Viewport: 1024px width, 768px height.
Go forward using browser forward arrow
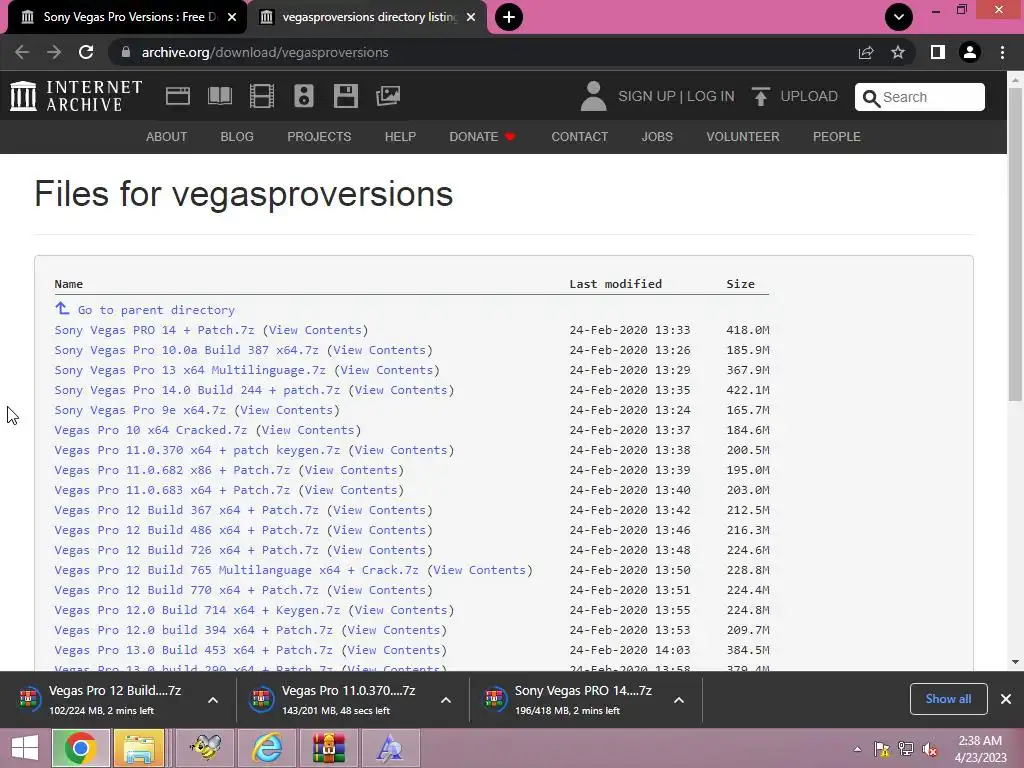point(54,52)
